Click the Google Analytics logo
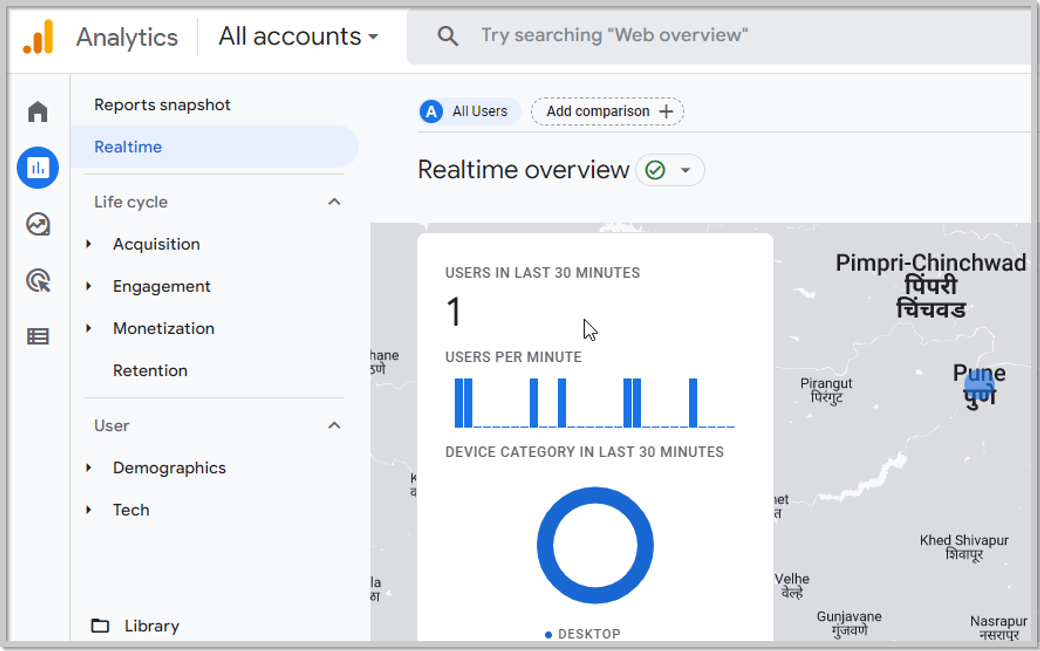This screenshot has width=1040, height=651. (x=38, y=36)
